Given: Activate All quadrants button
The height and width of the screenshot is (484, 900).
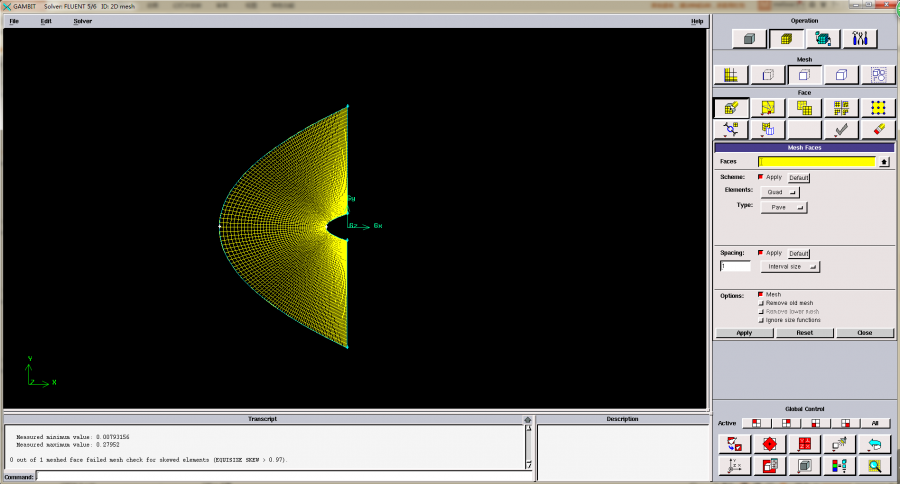Looking at the screenshot, I should coord(875,423).
